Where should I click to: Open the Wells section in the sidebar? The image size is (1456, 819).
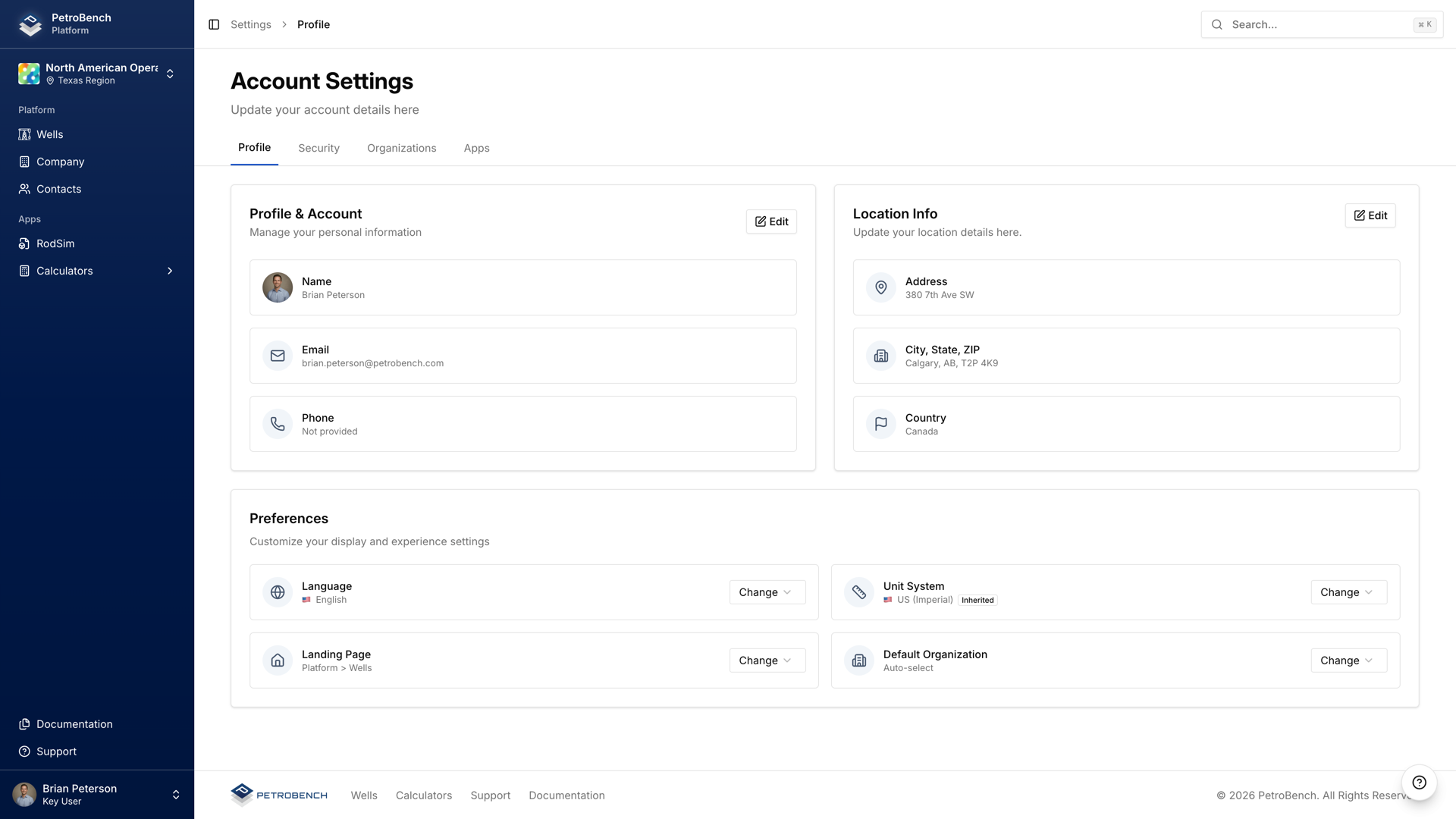tap(50, 134)
